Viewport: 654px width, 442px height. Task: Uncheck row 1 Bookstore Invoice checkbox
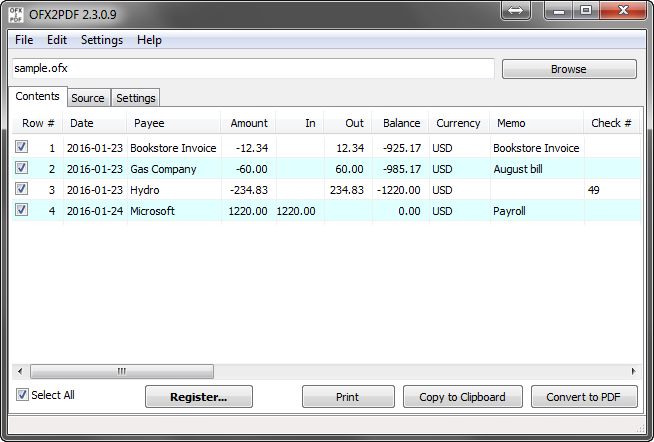tap(22, 147)
